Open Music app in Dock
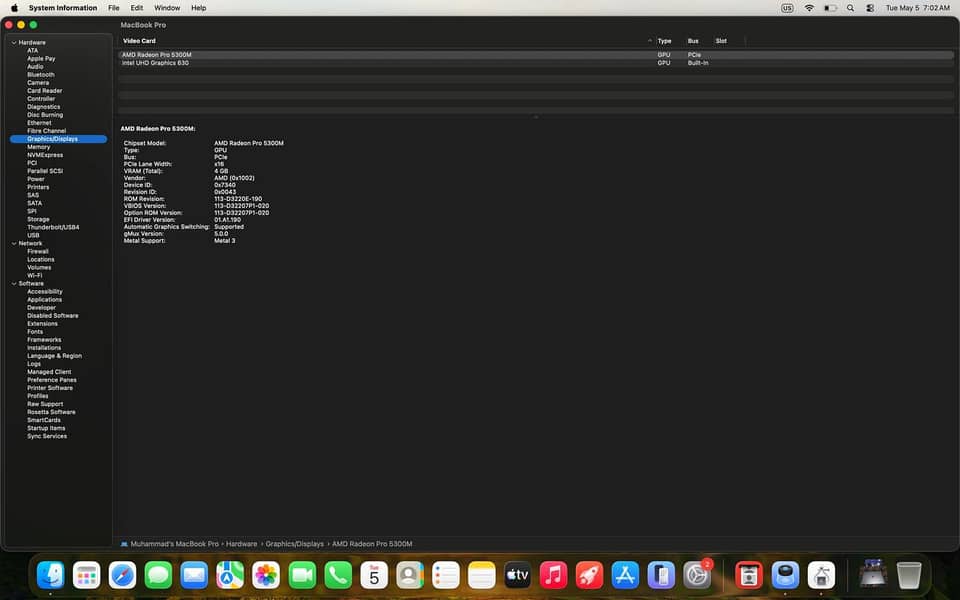The width and height of the screenshot is (960, 600). (x=553, y=576)
